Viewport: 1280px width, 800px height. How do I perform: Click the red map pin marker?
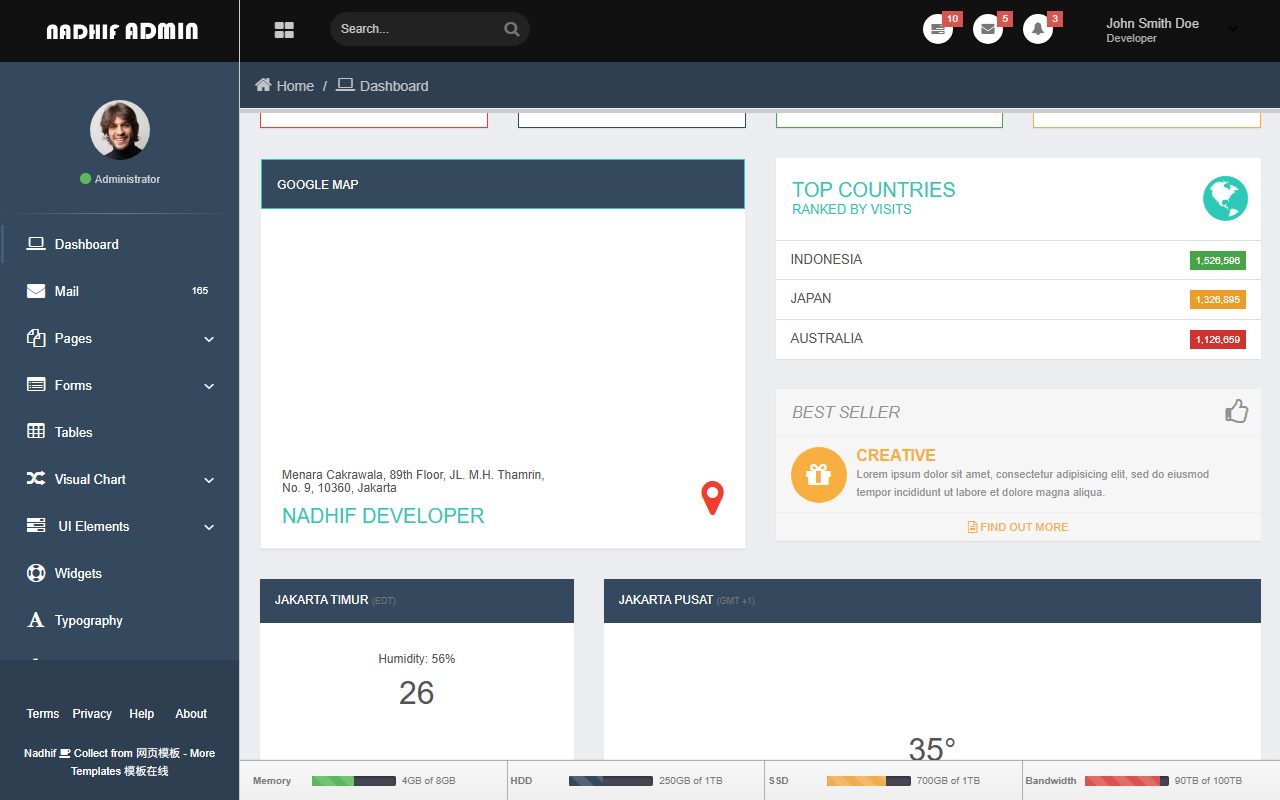pyautogui.click(x=712, y=498)
